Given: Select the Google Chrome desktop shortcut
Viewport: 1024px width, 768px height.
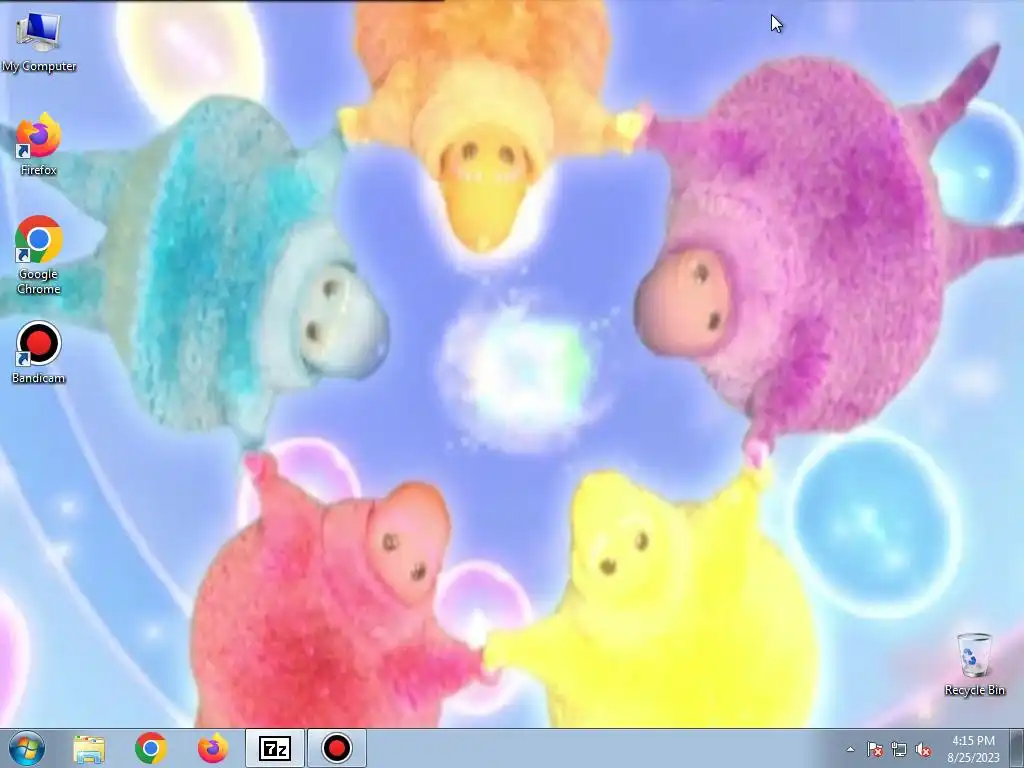Looking at the screenshot, I should point(39,255).
